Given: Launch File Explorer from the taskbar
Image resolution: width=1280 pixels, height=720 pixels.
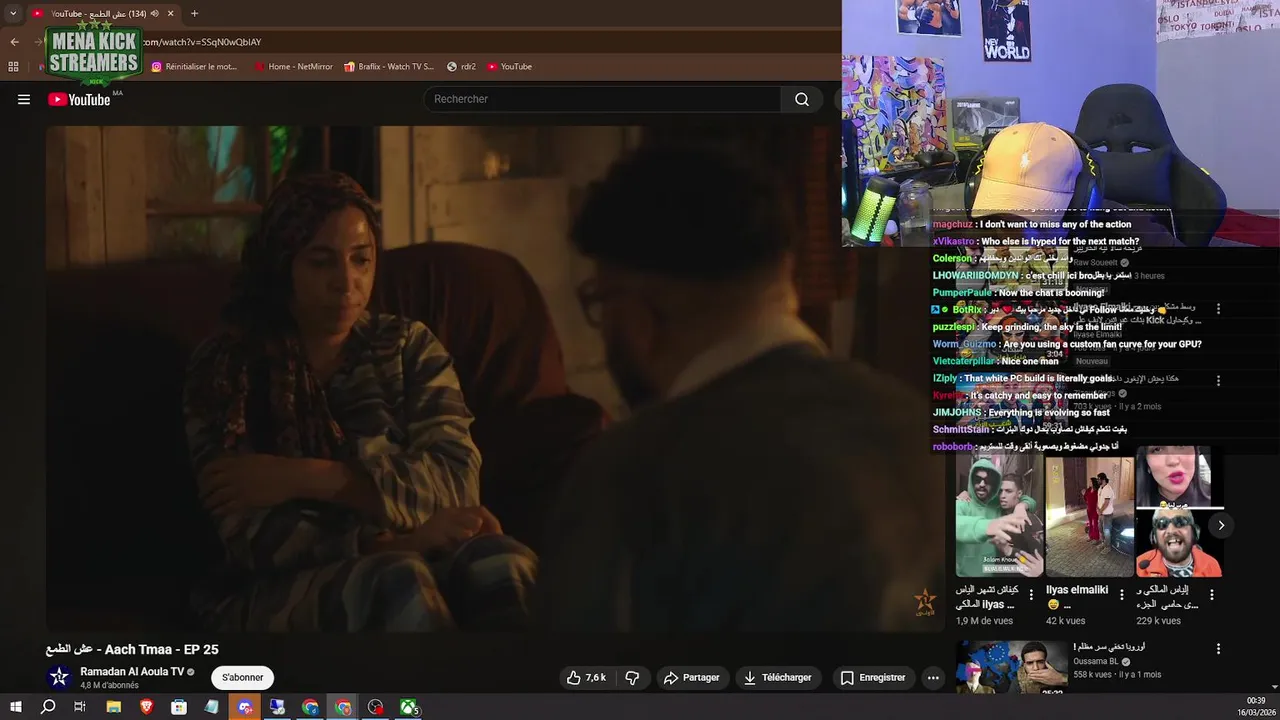Looking at the screenshot, I should click(114, 707).
